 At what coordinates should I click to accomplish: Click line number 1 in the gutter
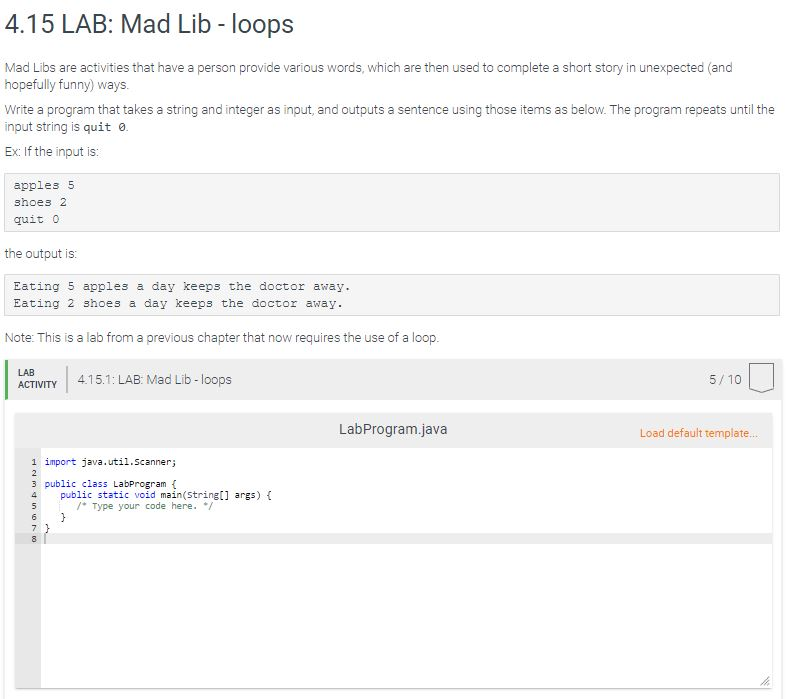pos(34,462)
